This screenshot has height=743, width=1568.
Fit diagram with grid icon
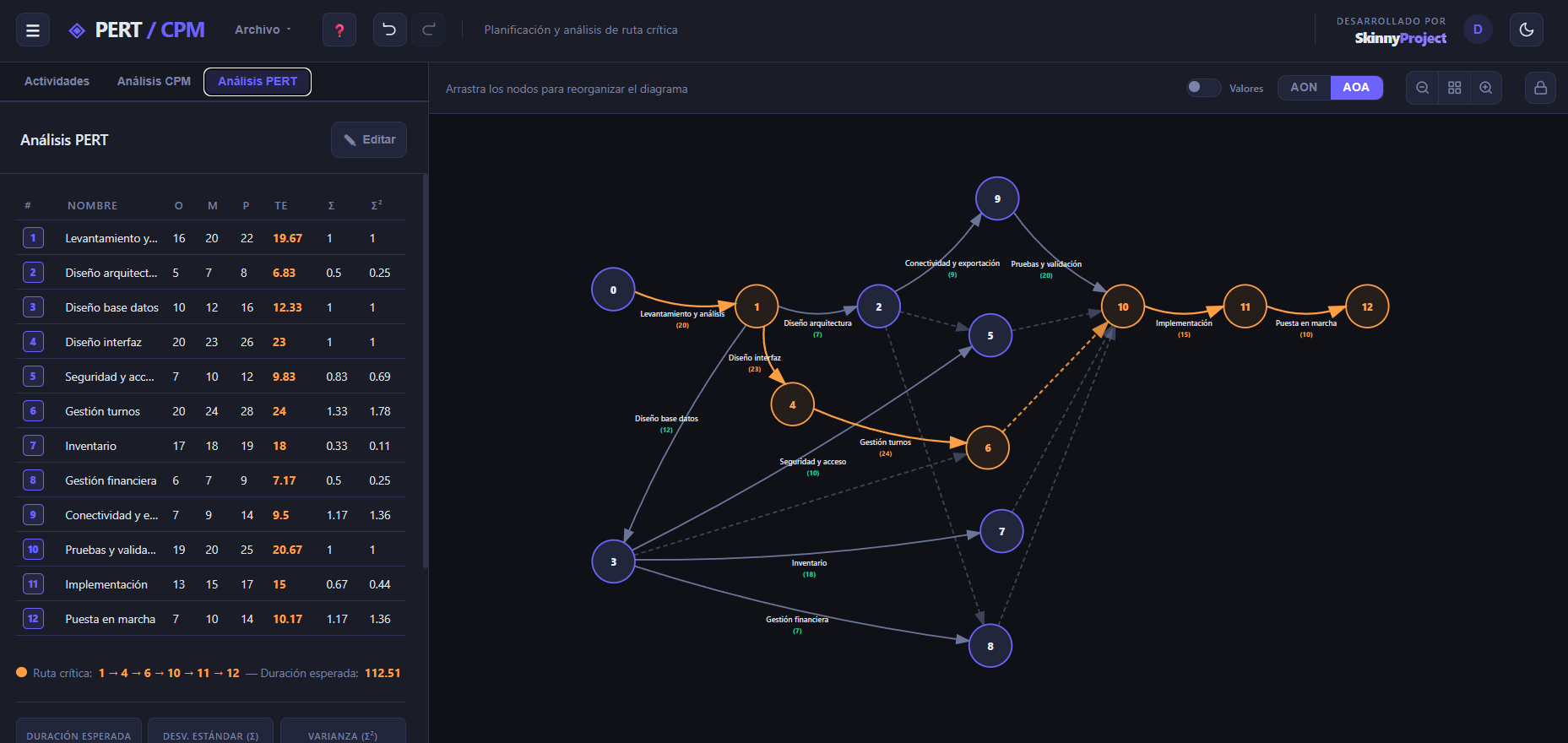click(x=1454, y=88)
